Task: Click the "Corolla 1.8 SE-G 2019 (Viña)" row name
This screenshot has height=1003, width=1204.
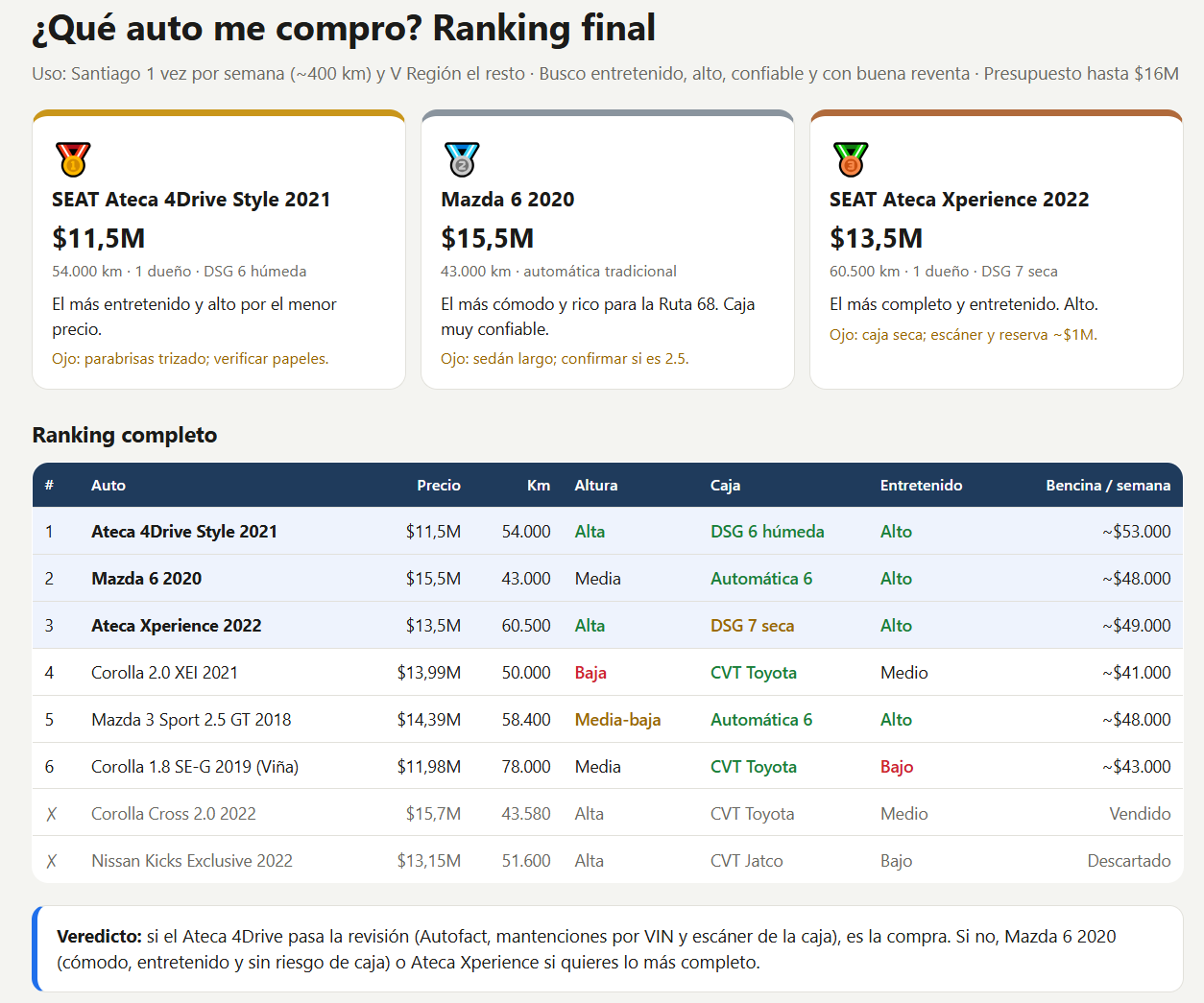Action: 195,767
